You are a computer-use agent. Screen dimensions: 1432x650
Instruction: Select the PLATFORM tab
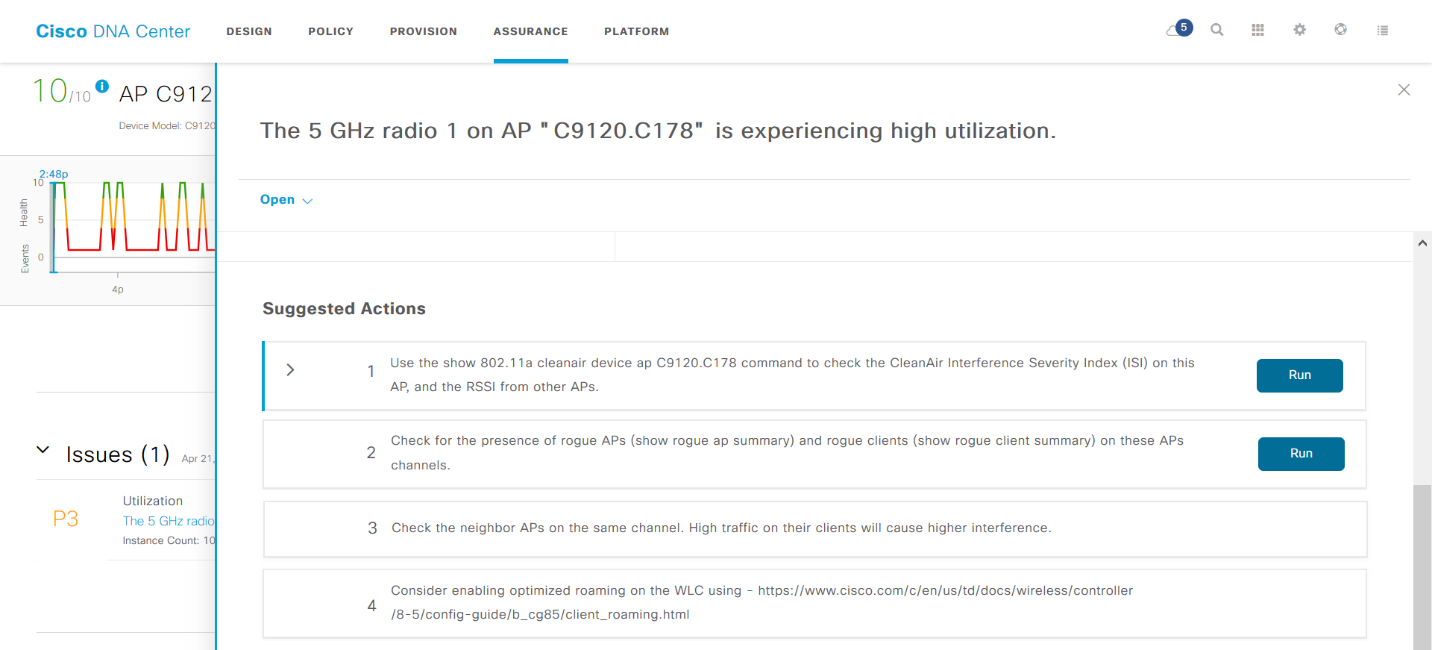point(636,32)
